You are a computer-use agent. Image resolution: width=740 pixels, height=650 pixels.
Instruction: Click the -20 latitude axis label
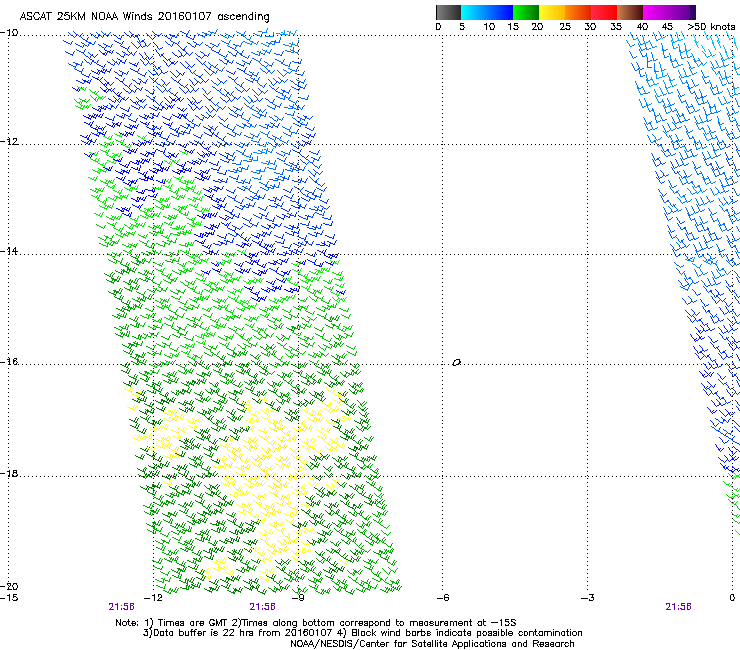pyautogui.click(x=9, y=586)
